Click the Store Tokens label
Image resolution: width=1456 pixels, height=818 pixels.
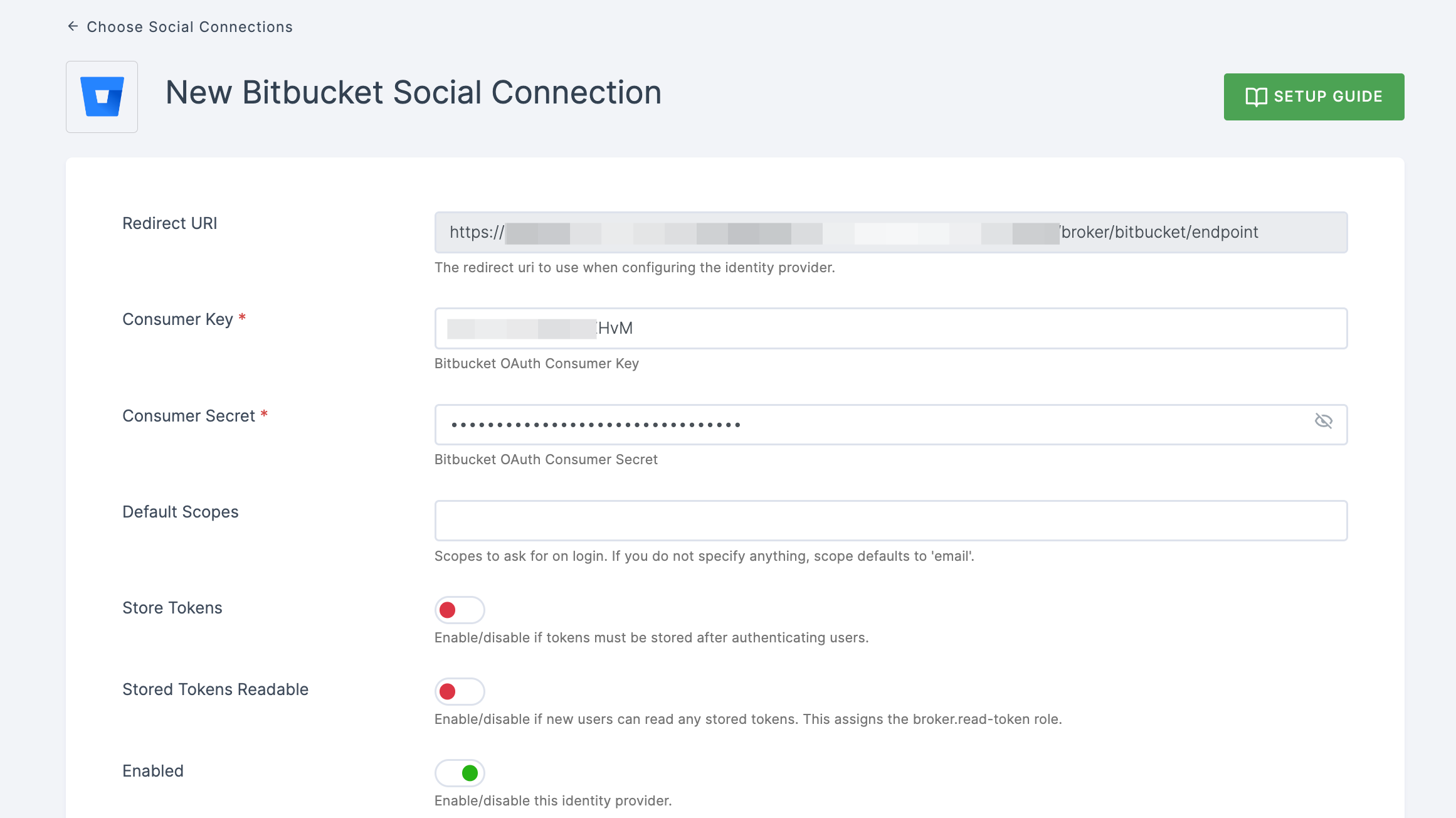[x=172, y=608]
